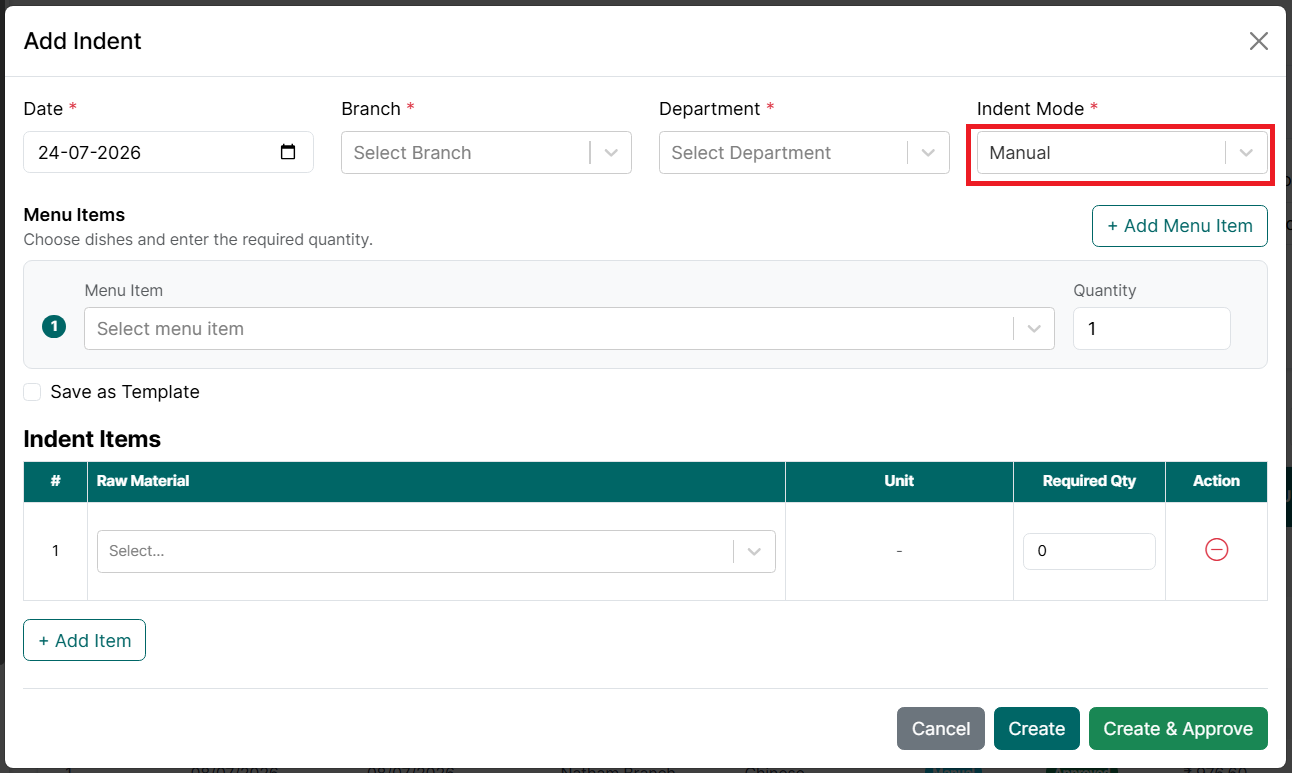Click the Add Item button

click(x=85, y=641)
